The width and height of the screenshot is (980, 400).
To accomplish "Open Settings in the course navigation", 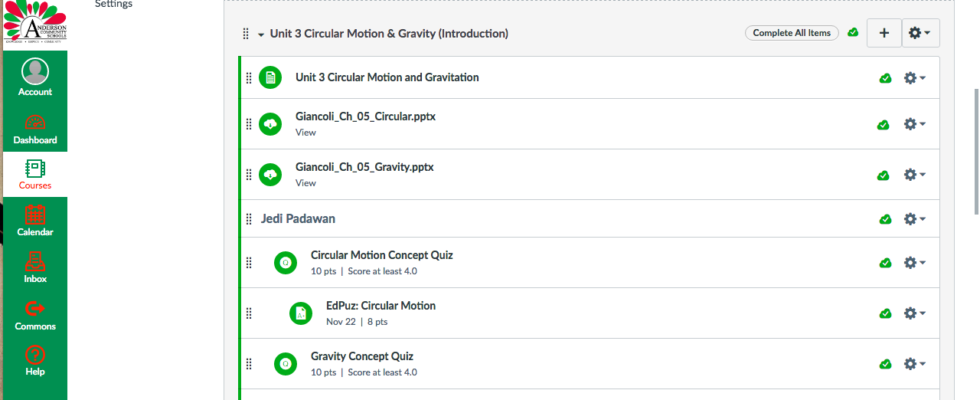I will pos(113,4).
